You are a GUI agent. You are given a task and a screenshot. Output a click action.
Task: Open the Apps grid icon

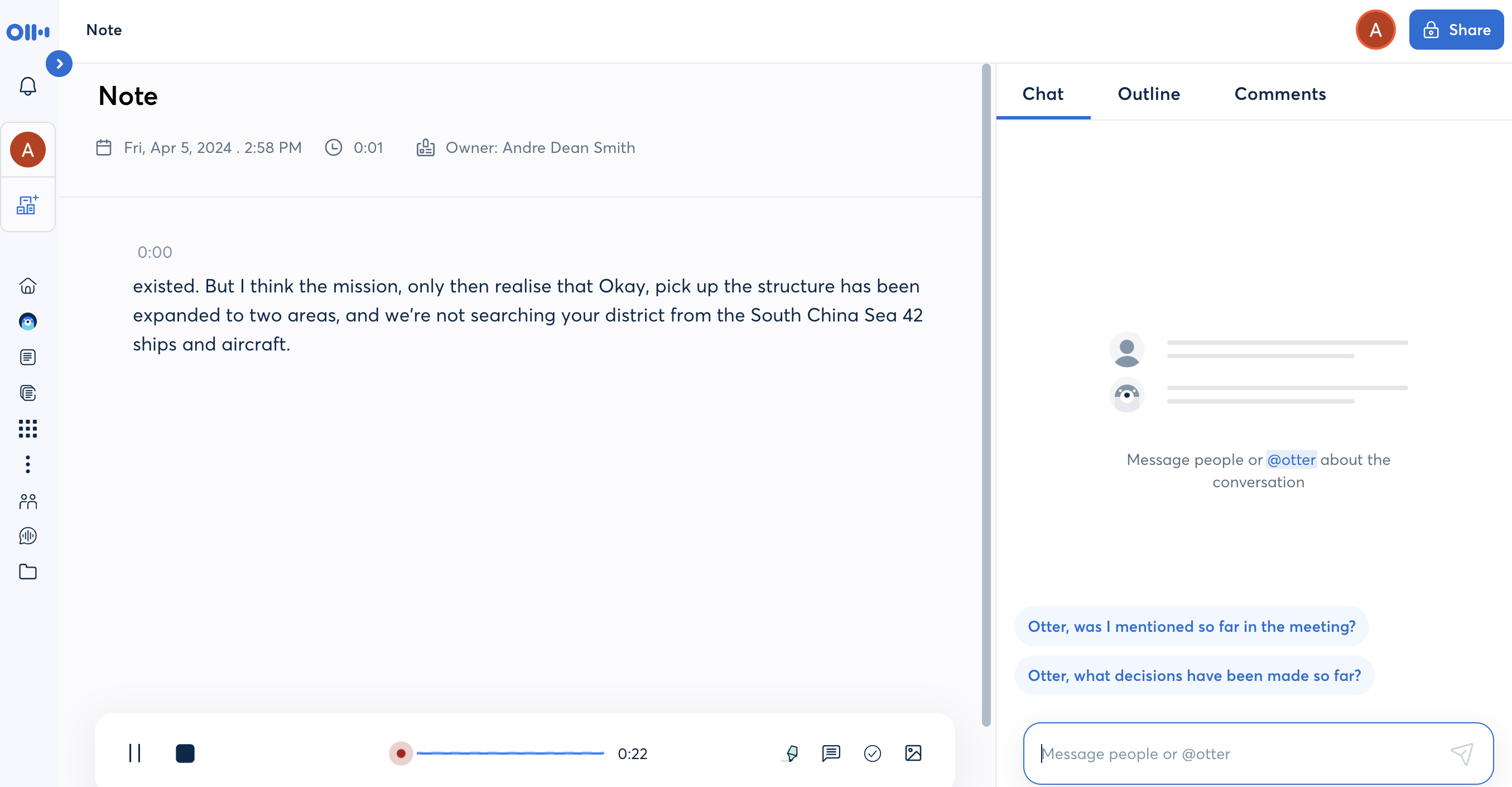27,429
